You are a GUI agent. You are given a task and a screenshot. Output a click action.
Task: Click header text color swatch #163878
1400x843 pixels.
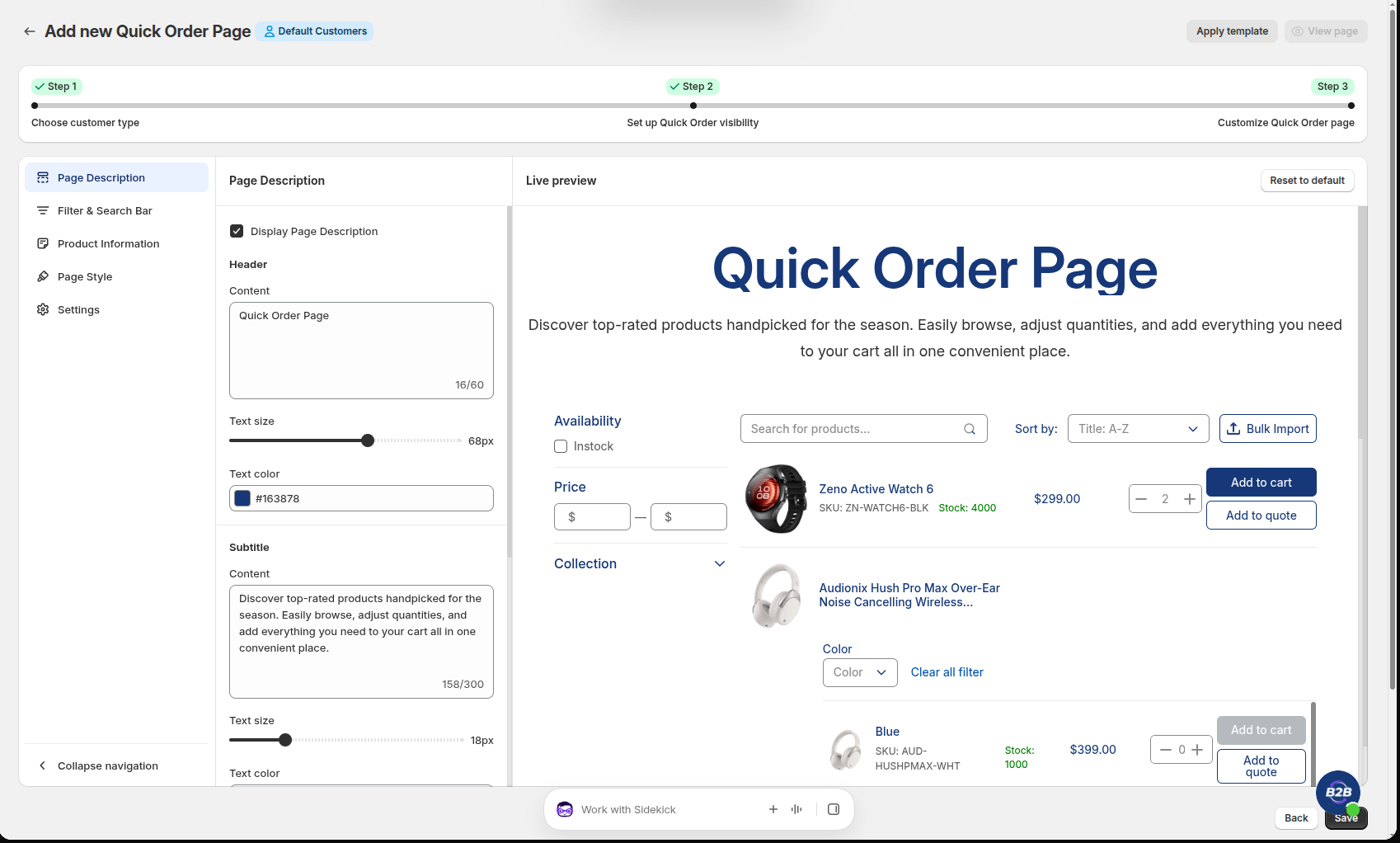tap(242, 498)
